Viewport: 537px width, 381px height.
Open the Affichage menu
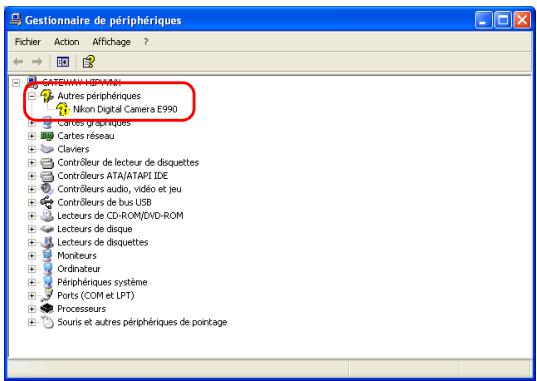tap(111, 42)
